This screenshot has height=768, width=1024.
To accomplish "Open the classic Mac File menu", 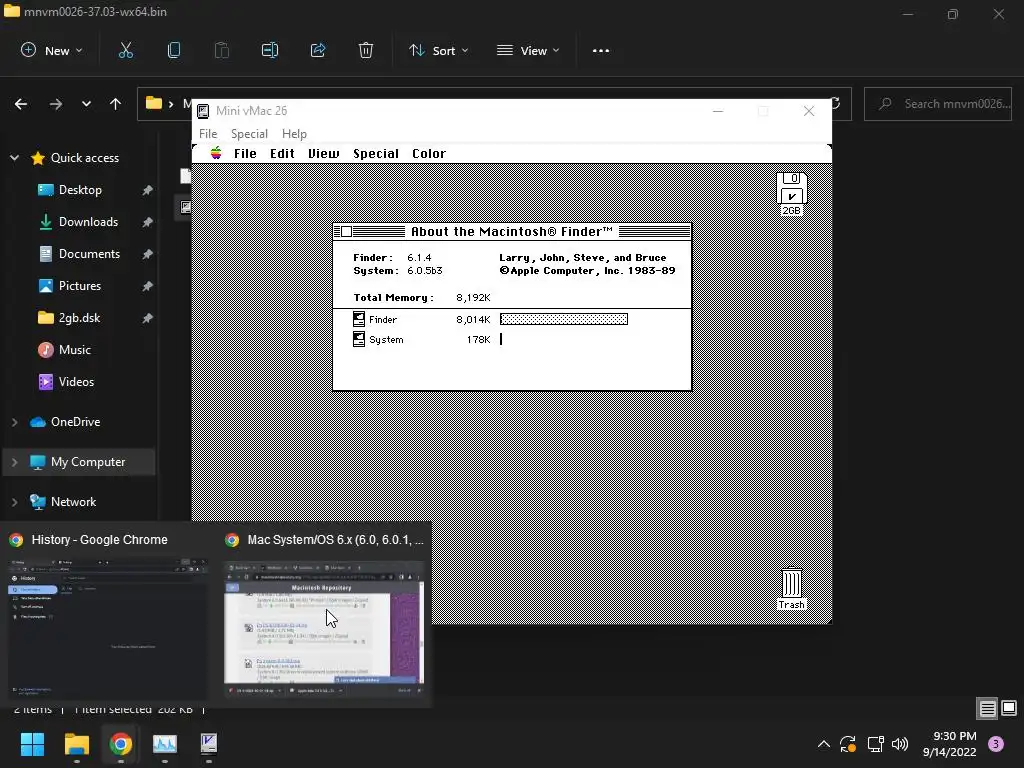I will pos(245,153).
